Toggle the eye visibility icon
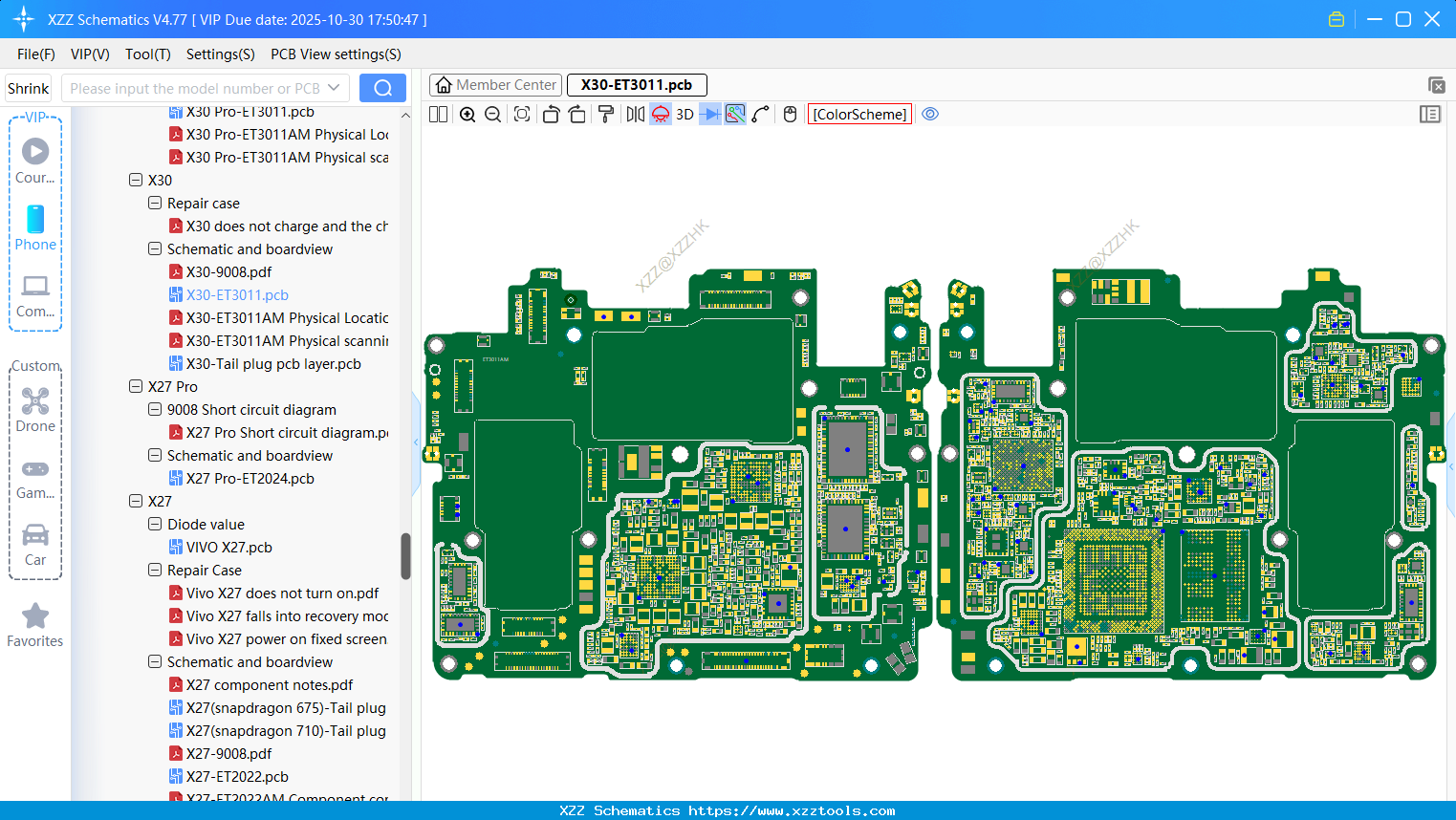 pyautogui.click(x=930, y=115)
